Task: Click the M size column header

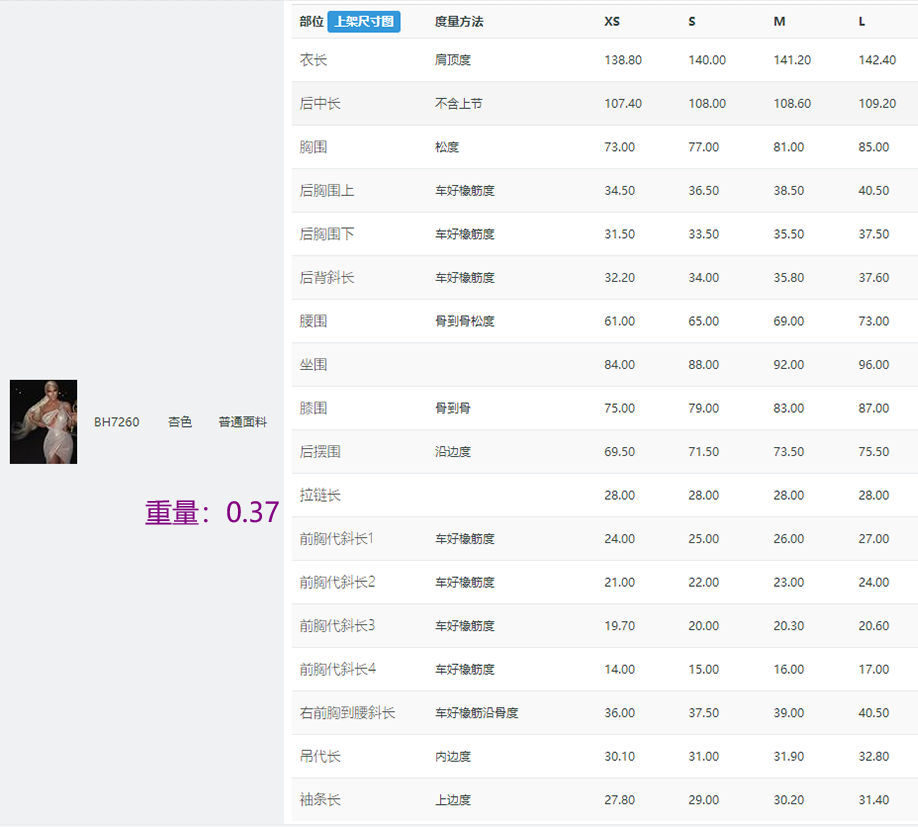Action: (x=779, y=22)
